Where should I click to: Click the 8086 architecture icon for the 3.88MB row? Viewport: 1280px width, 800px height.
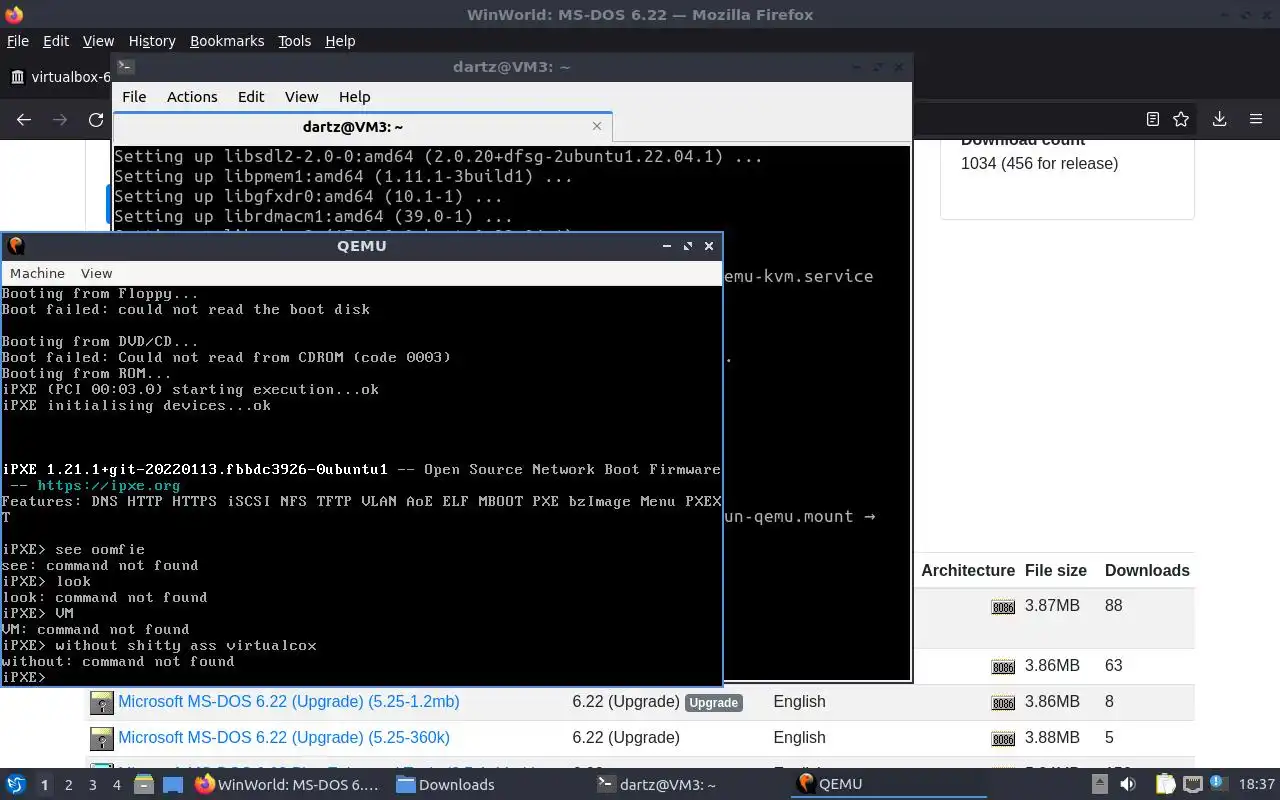[1003, 738]
